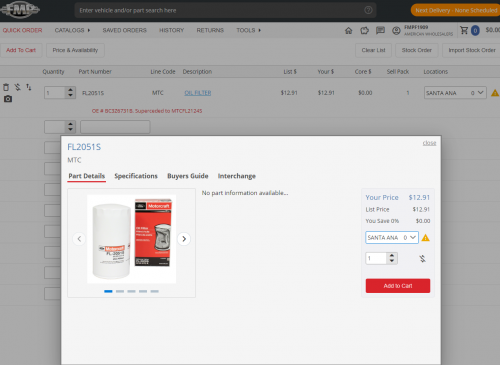Open the user account icon
The image size is (500, 365).
pos(396,31)
